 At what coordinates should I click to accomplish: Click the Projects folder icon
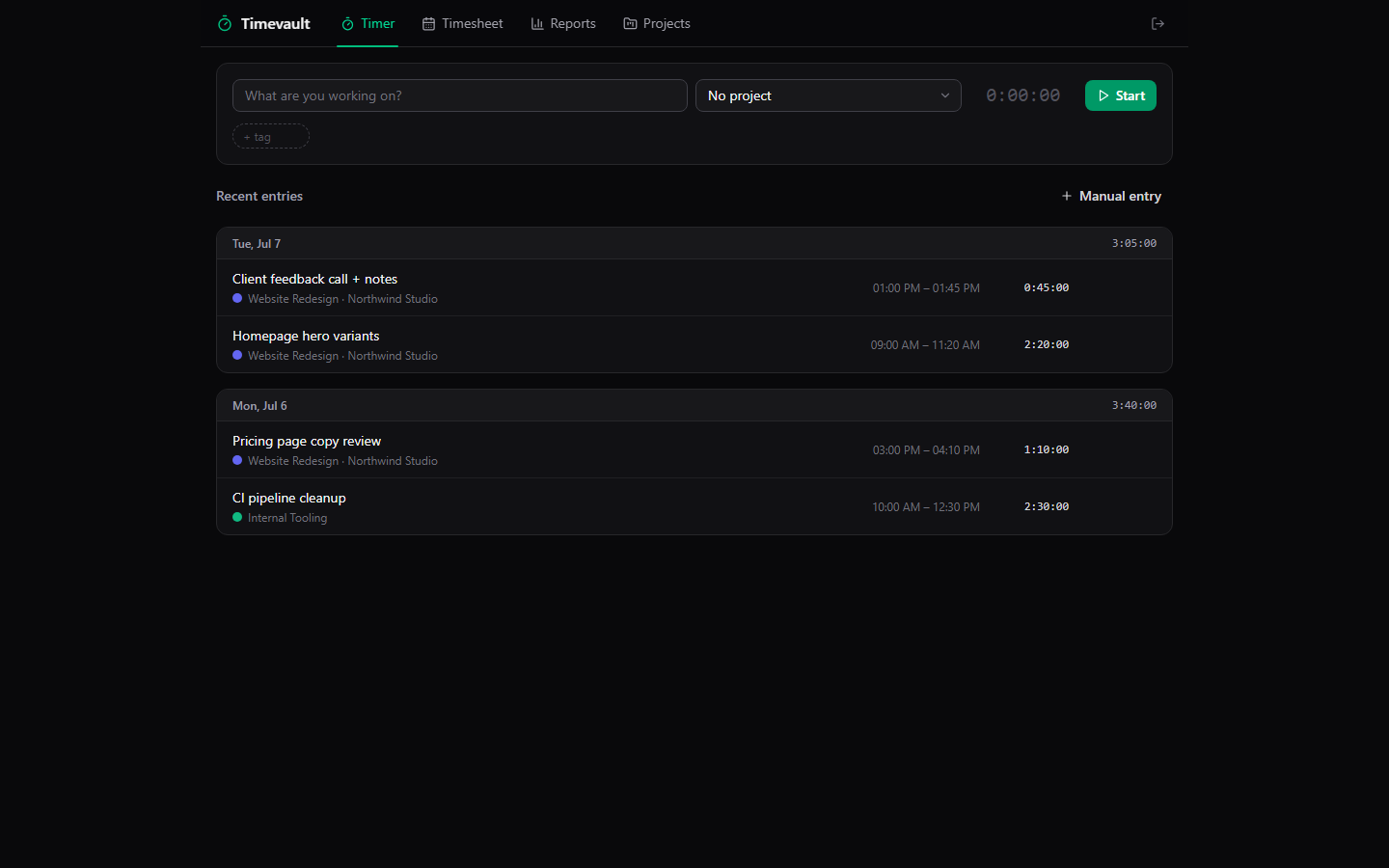630,23
